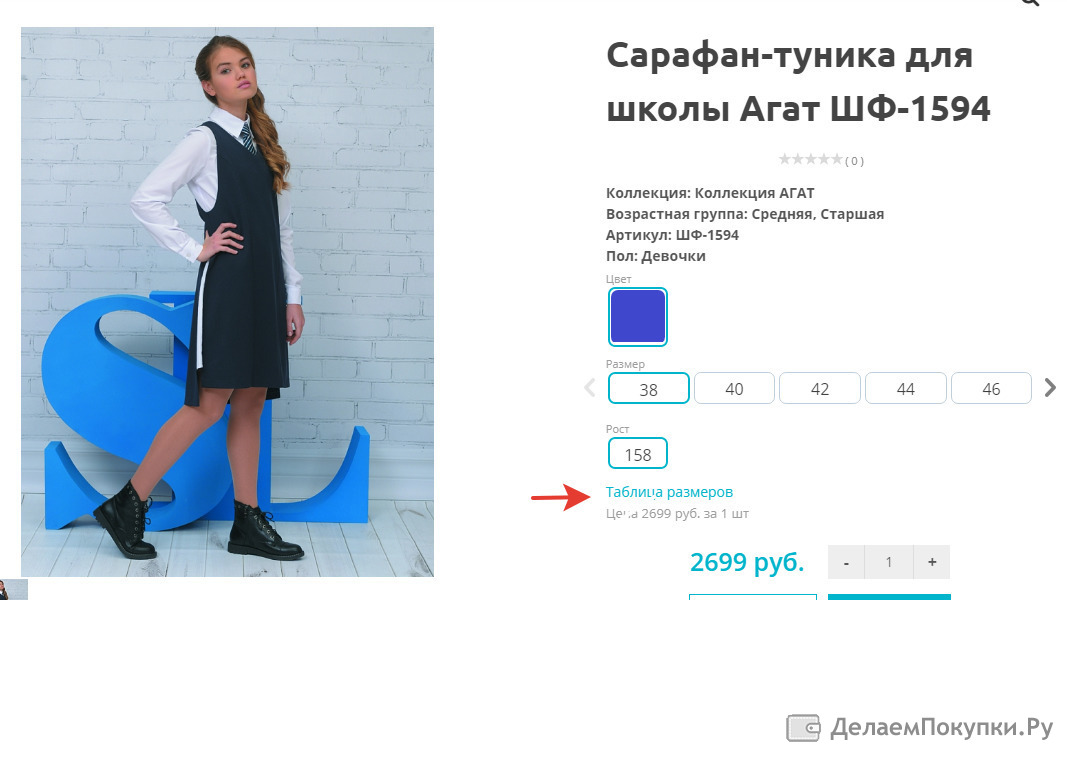Show next sizes with right chevron
The width and height of the screenshot is (1067, 757).
[x=1050, y=387]
